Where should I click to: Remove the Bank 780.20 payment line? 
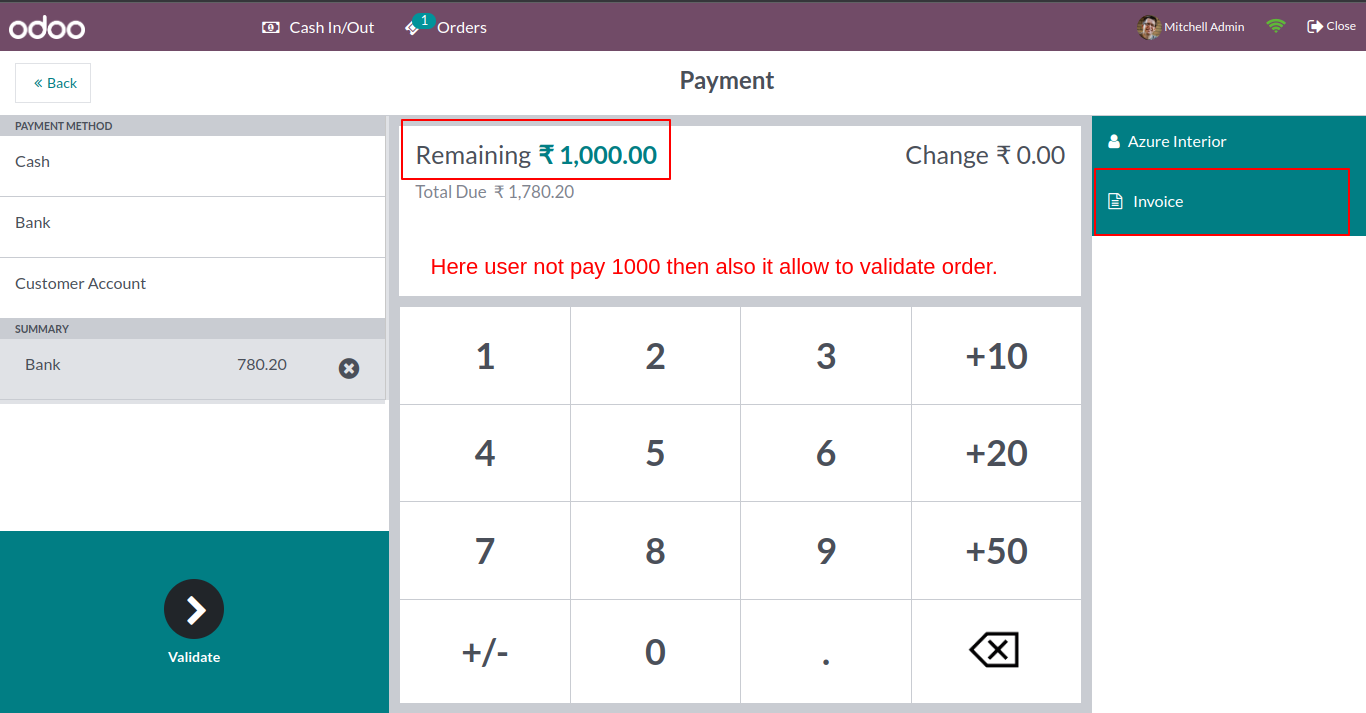[x=349, y=368]
